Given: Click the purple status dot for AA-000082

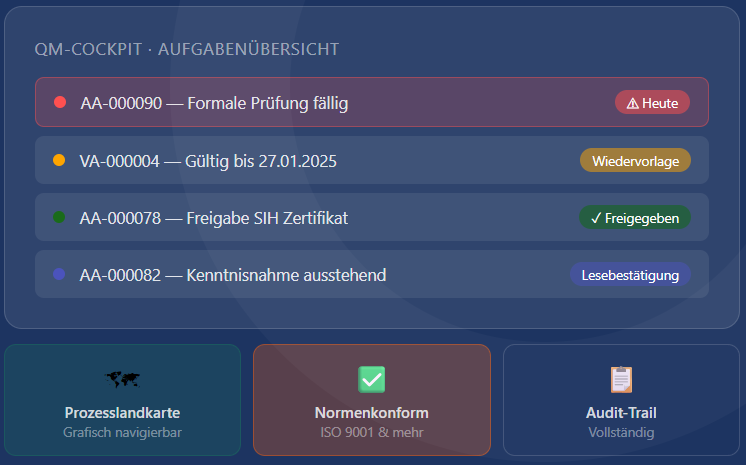Looking at the screenshot, I should (59, 275).
